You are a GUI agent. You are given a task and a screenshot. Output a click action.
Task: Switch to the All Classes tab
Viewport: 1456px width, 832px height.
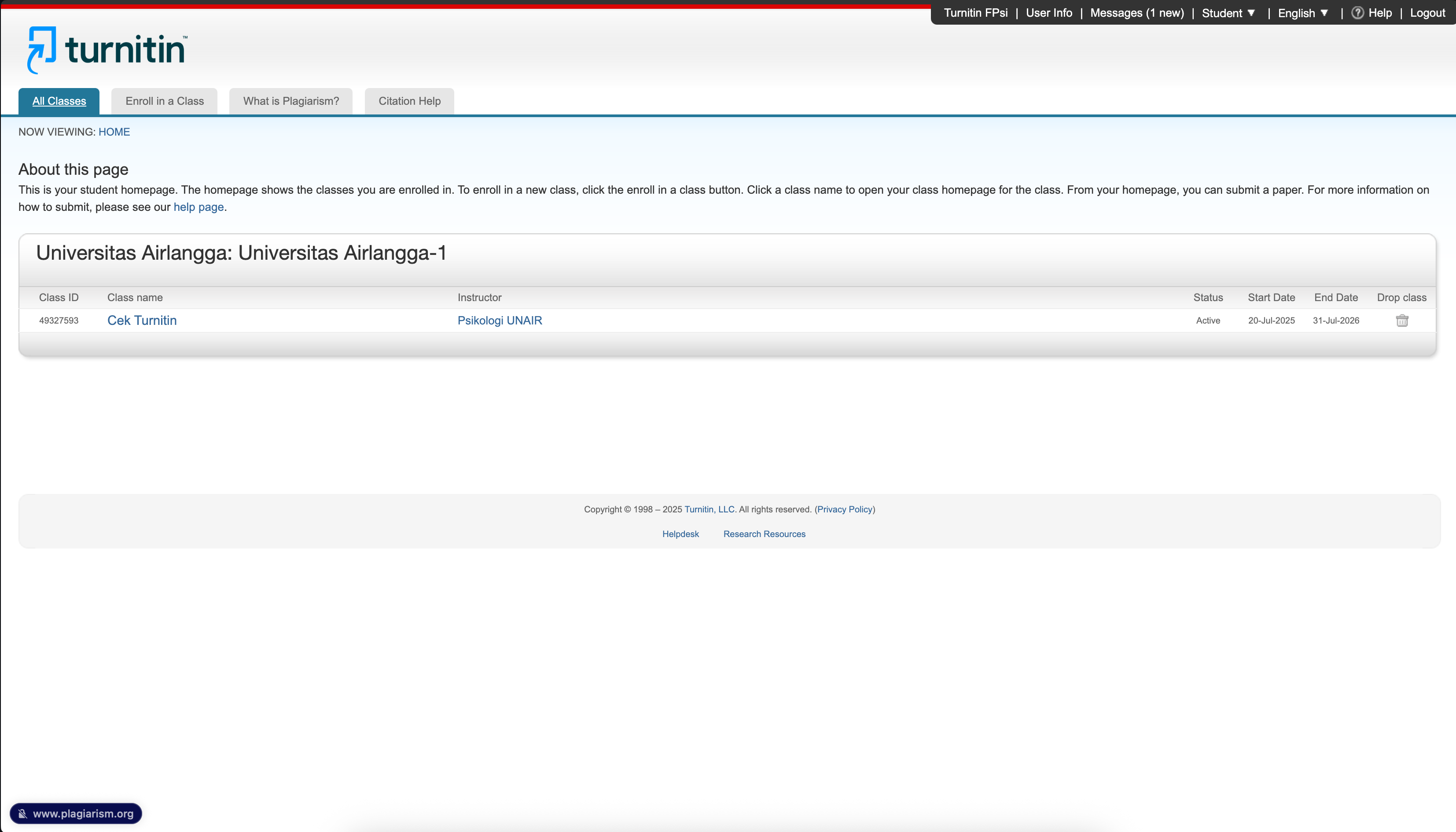click(x=59, y=101)
